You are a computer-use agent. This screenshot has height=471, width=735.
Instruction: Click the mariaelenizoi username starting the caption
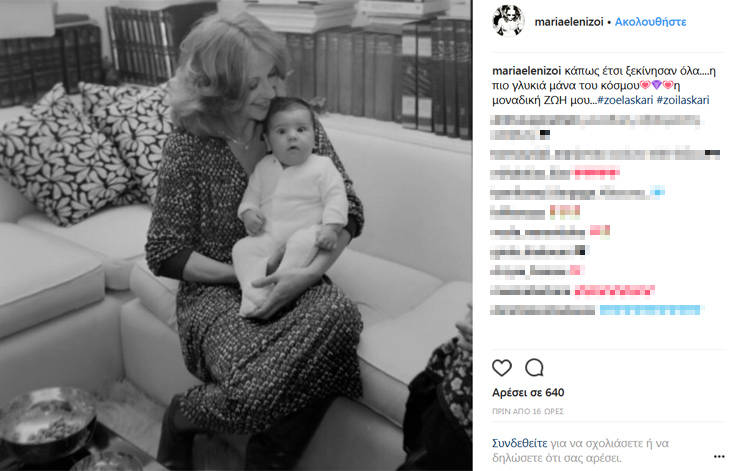pos(526,71)
